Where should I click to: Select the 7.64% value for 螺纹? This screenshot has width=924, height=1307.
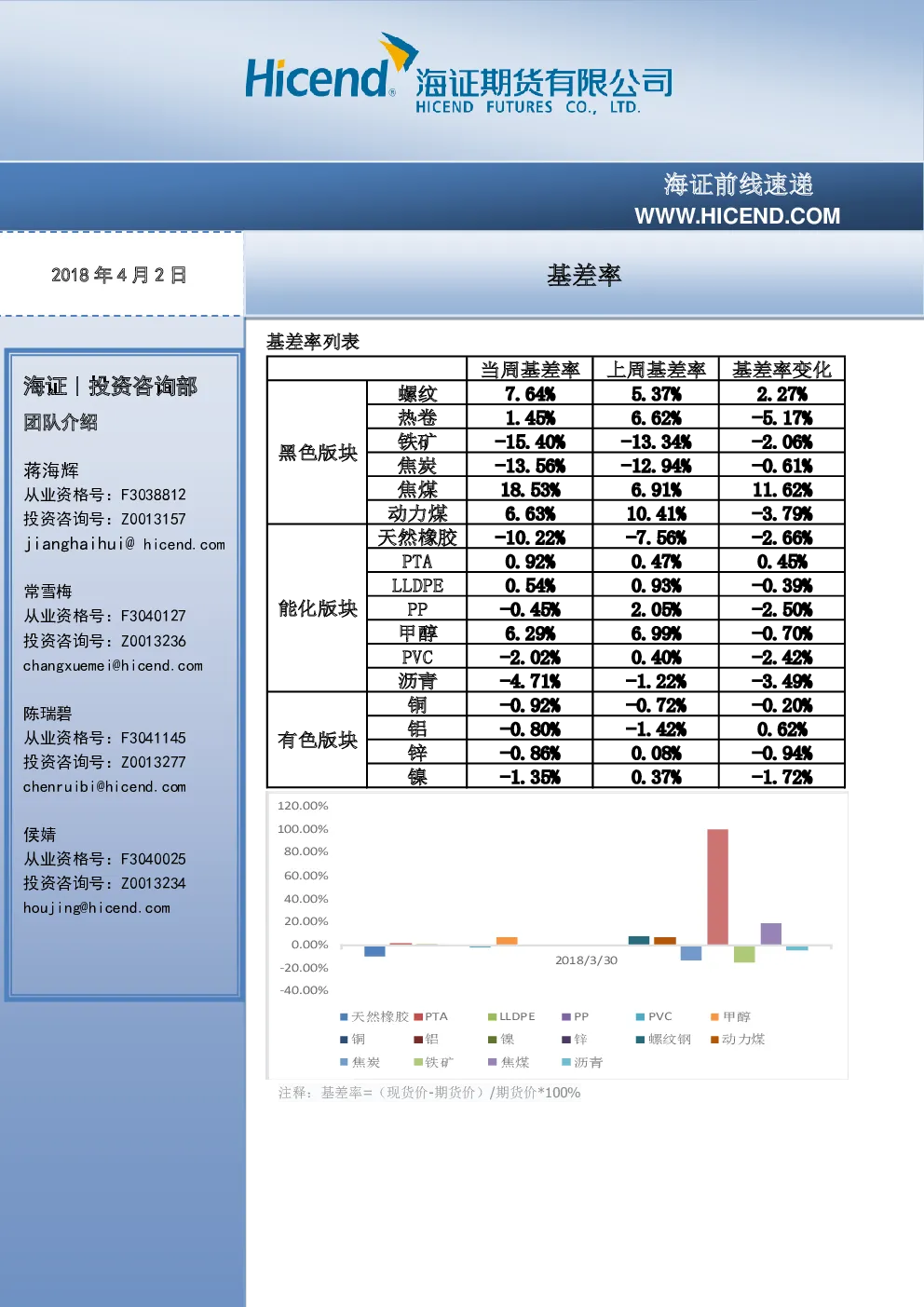click(530, 394)
